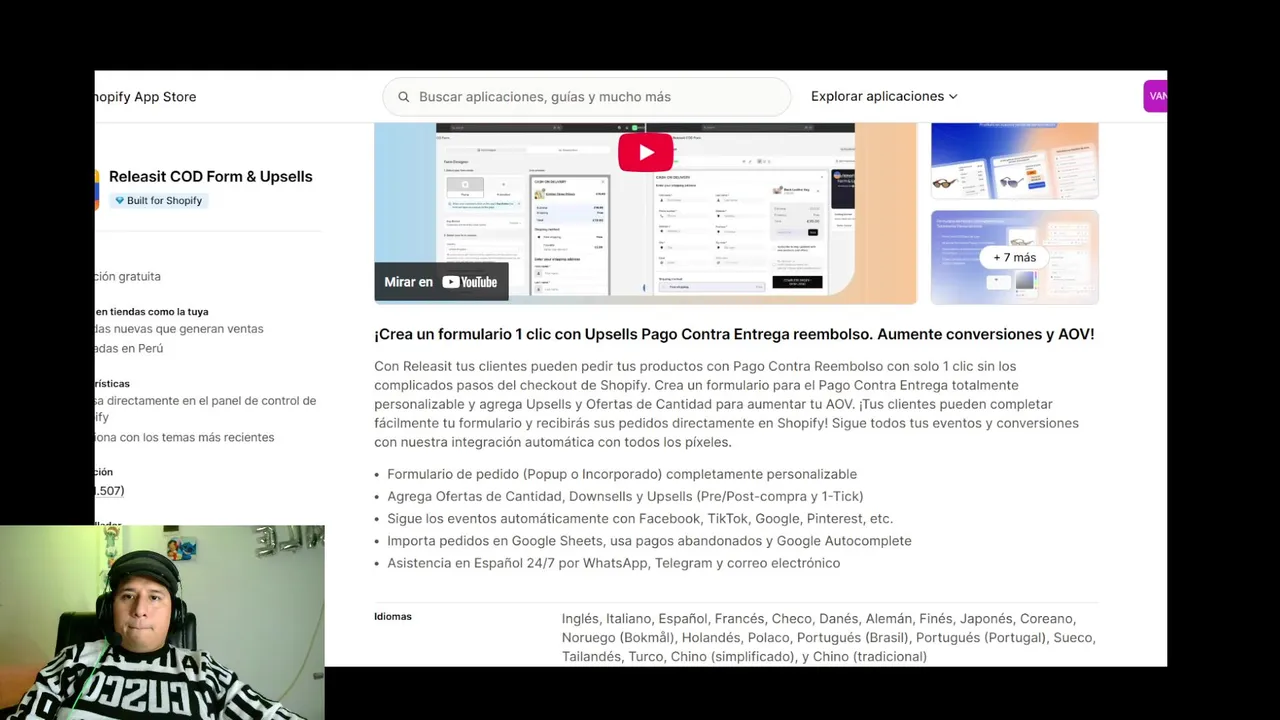
Task: Focus the Buscar aplicaciones search field
Action: point(587,97)
